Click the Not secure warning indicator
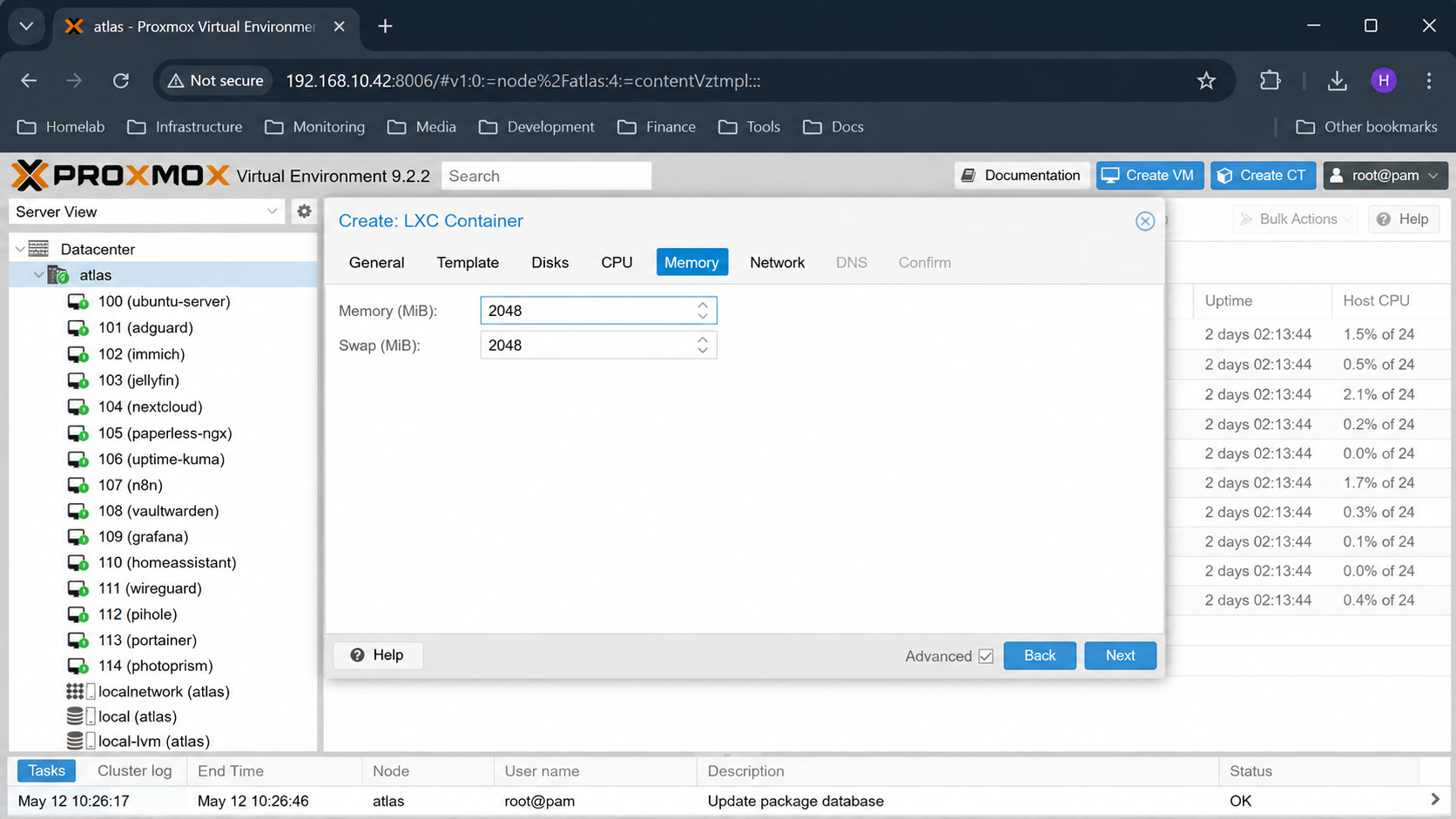Image resolution: width=1456 pixels, height=819 pixels. point(215,81)
